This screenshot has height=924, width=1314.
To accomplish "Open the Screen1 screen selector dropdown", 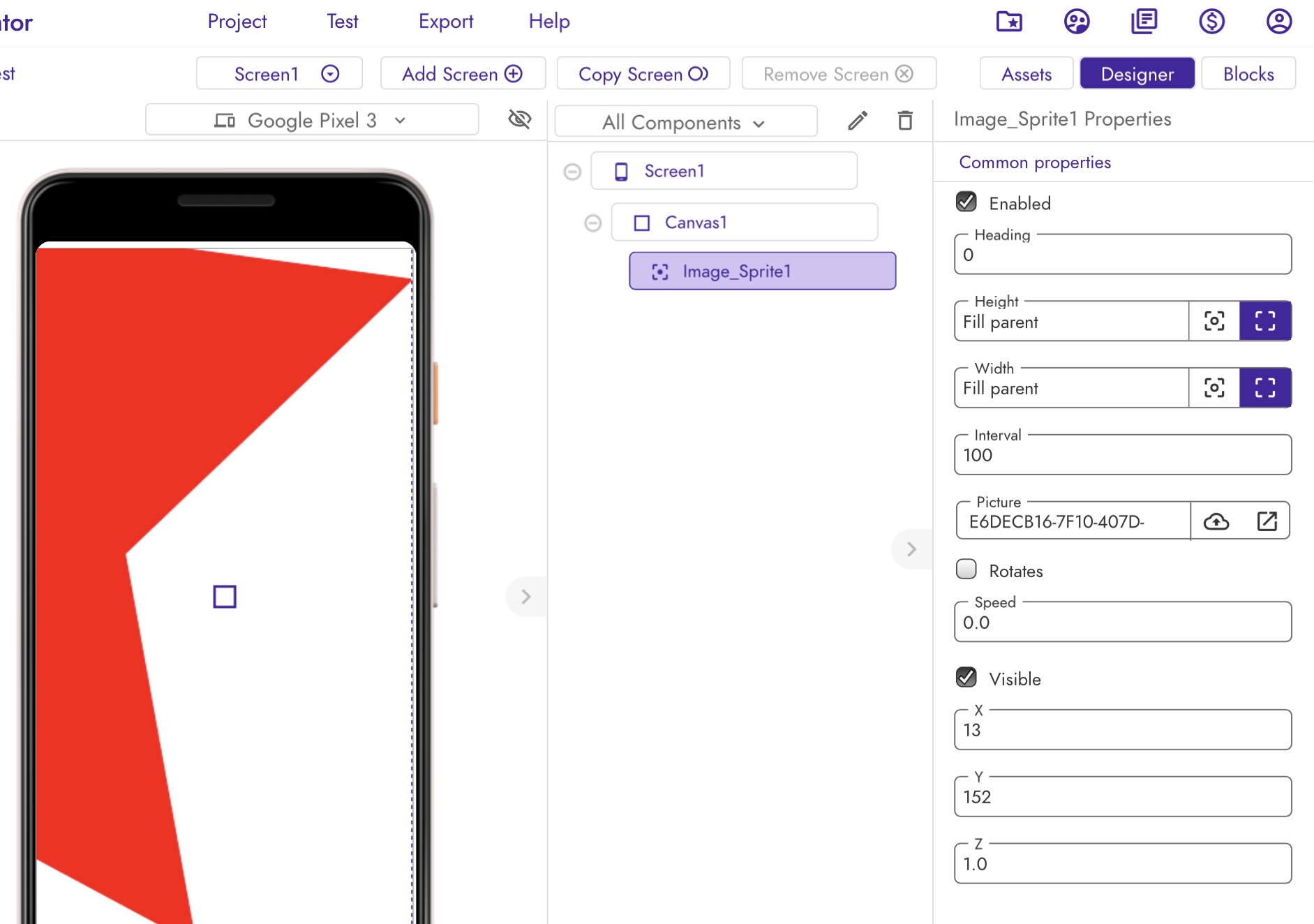I will coord(279,73).
